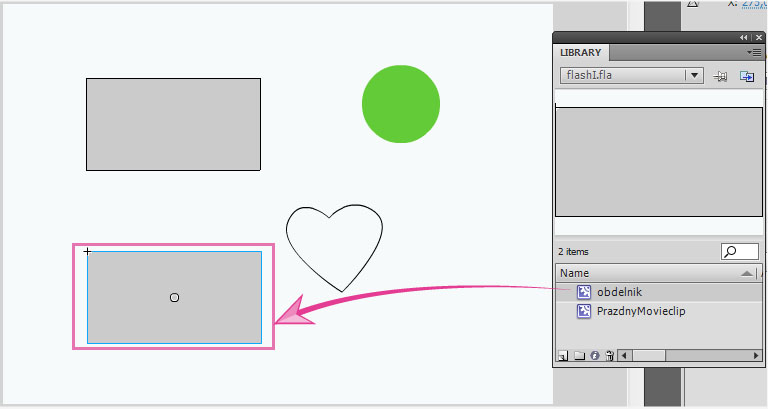Open the flashI.fla document dropdown
The image size is (768, 409).
point(693,76)
